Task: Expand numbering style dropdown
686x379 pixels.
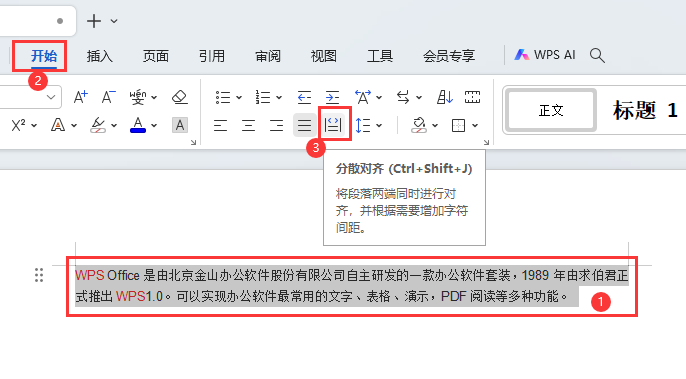Action: coord(279,98)
